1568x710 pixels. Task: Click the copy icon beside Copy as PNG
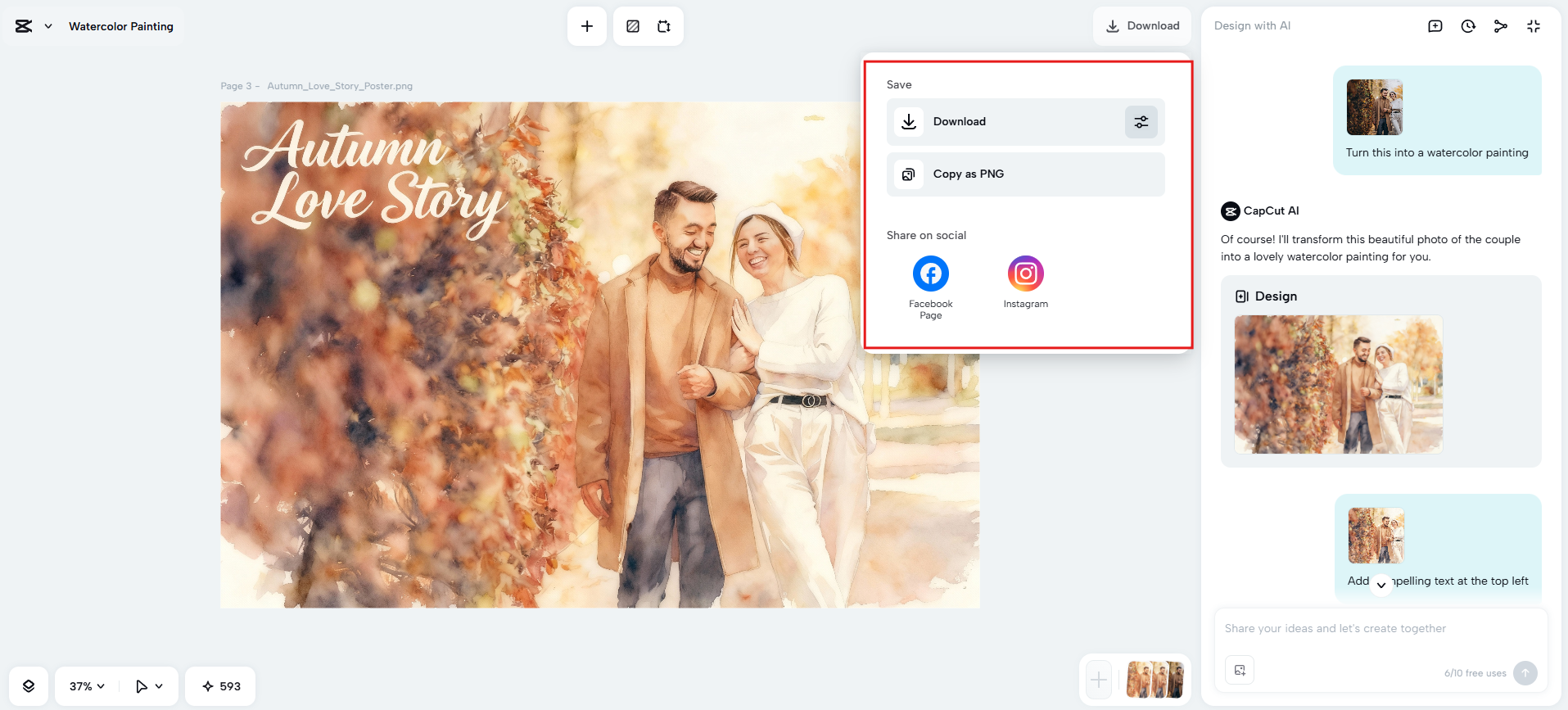click(x=908, y=174)
